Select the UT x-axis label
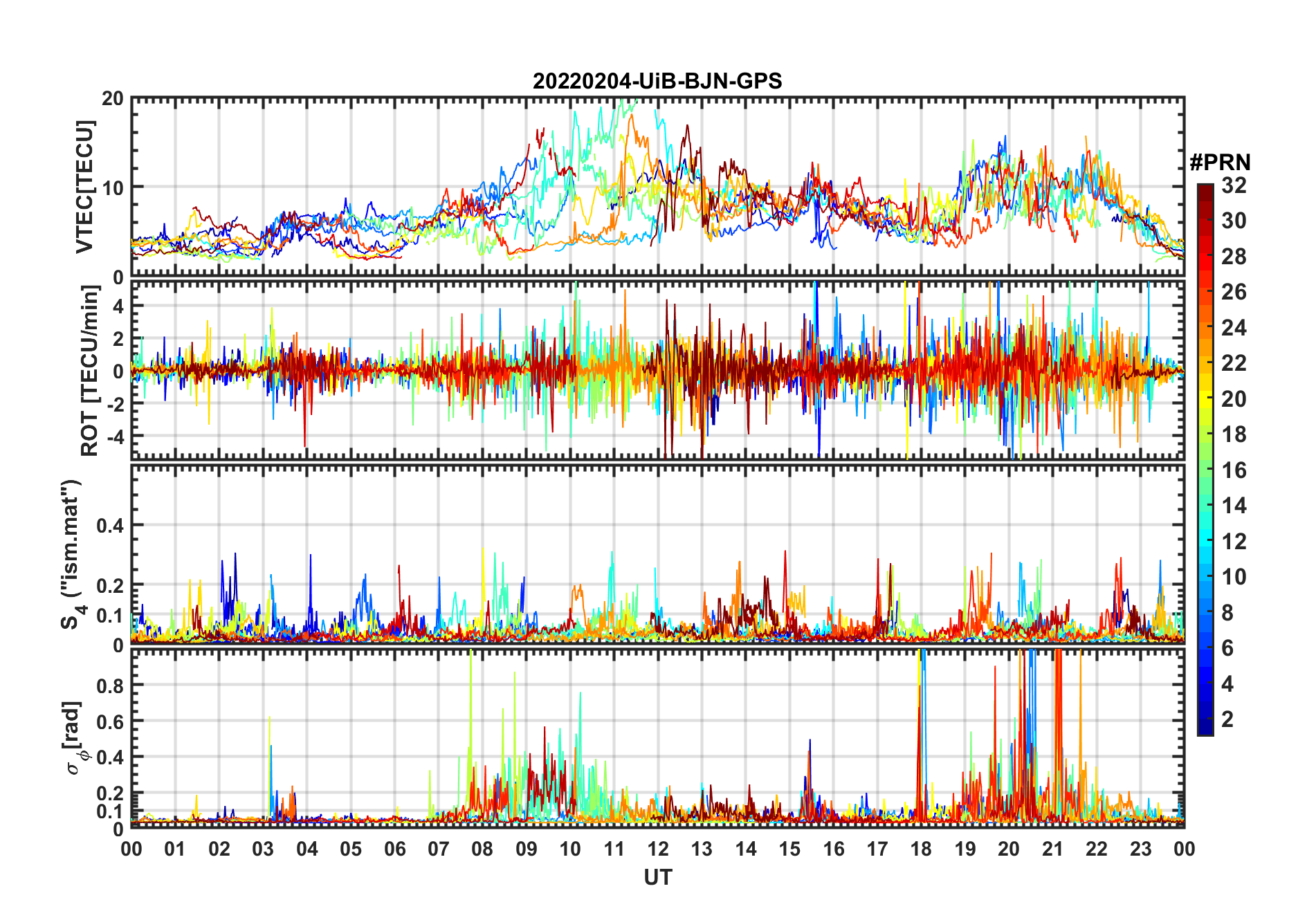Image resolution: width=1316 pixels, height=920 pixels. pyautogui.click(x=658, y=877)
